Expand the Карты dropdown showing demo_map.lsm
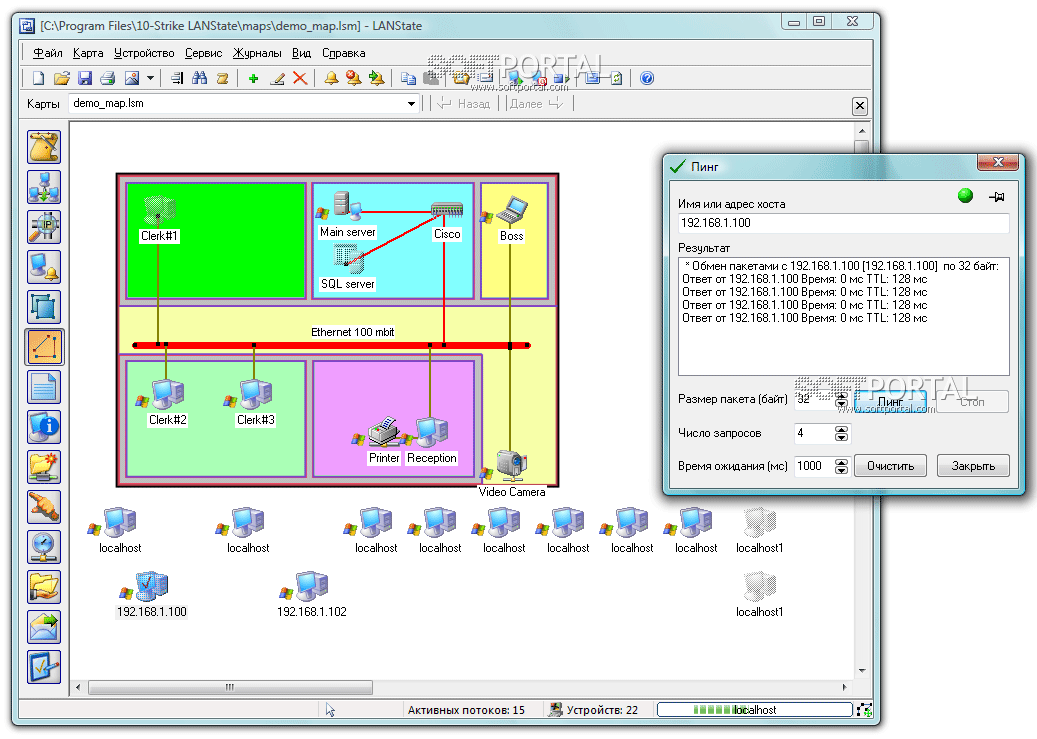The height and width of the screenshot is (739, 1037). [411, 104]
